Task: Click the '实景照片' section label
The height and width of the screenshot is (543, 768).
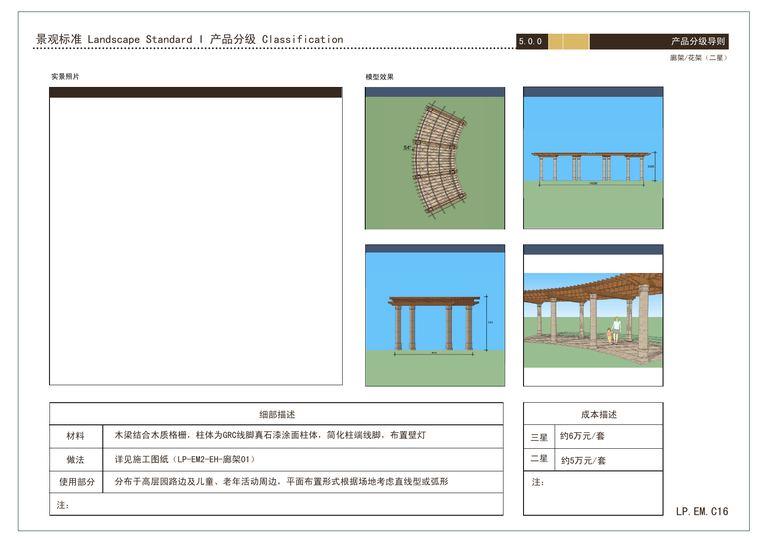Action: [x=65, y=76]
